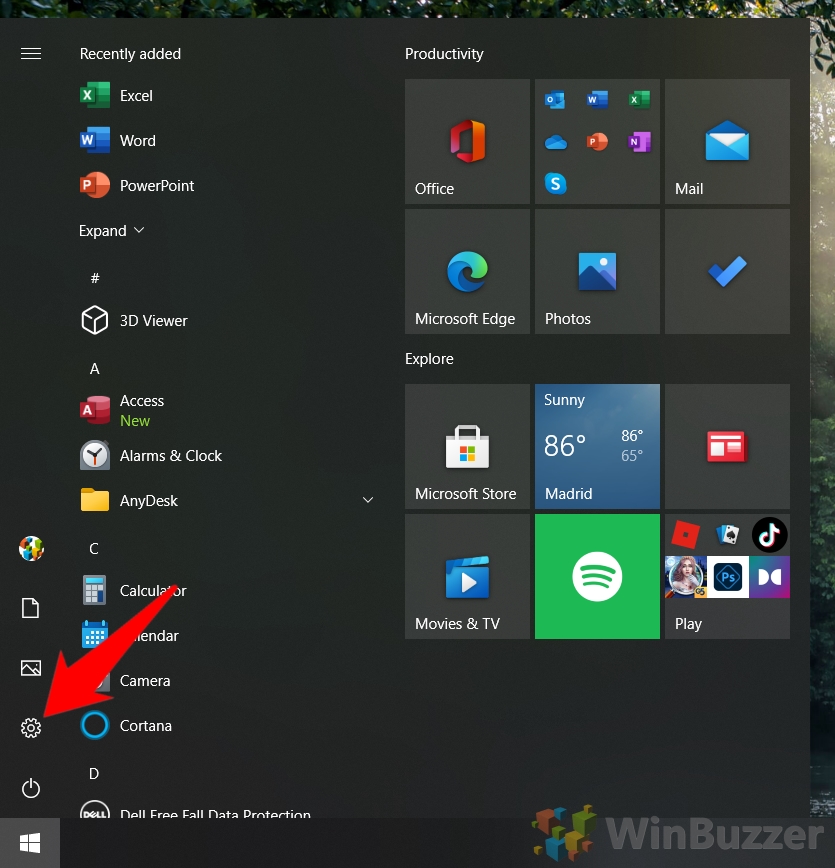Open the red News tile
The image size is (835, 868).
(727, 446)
